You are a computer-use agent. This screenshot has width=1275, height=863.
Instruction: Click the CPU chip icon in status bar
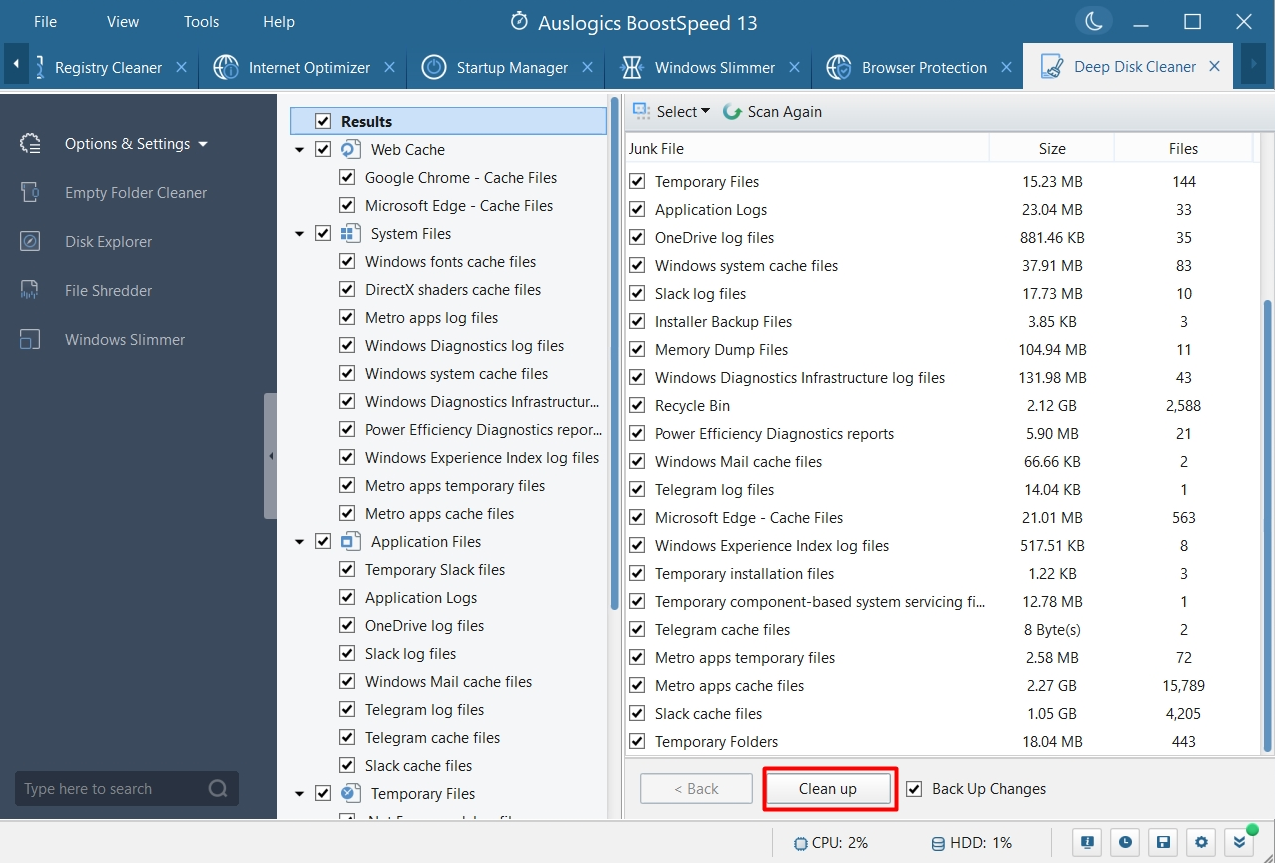pos(801,843)
